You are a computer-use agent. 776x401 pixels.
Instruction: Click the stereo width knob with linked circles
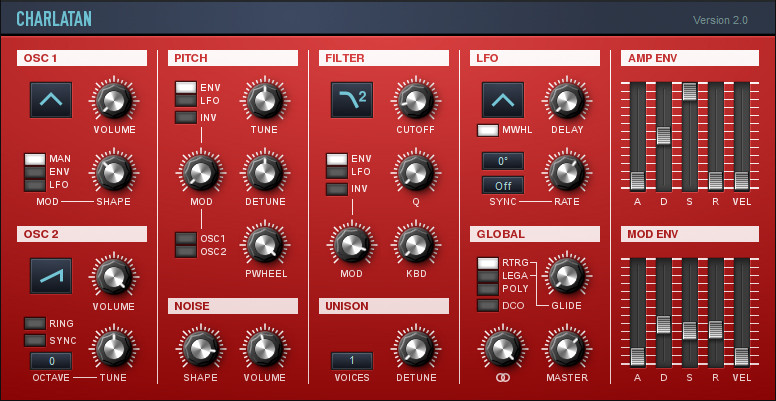(502, 349)
